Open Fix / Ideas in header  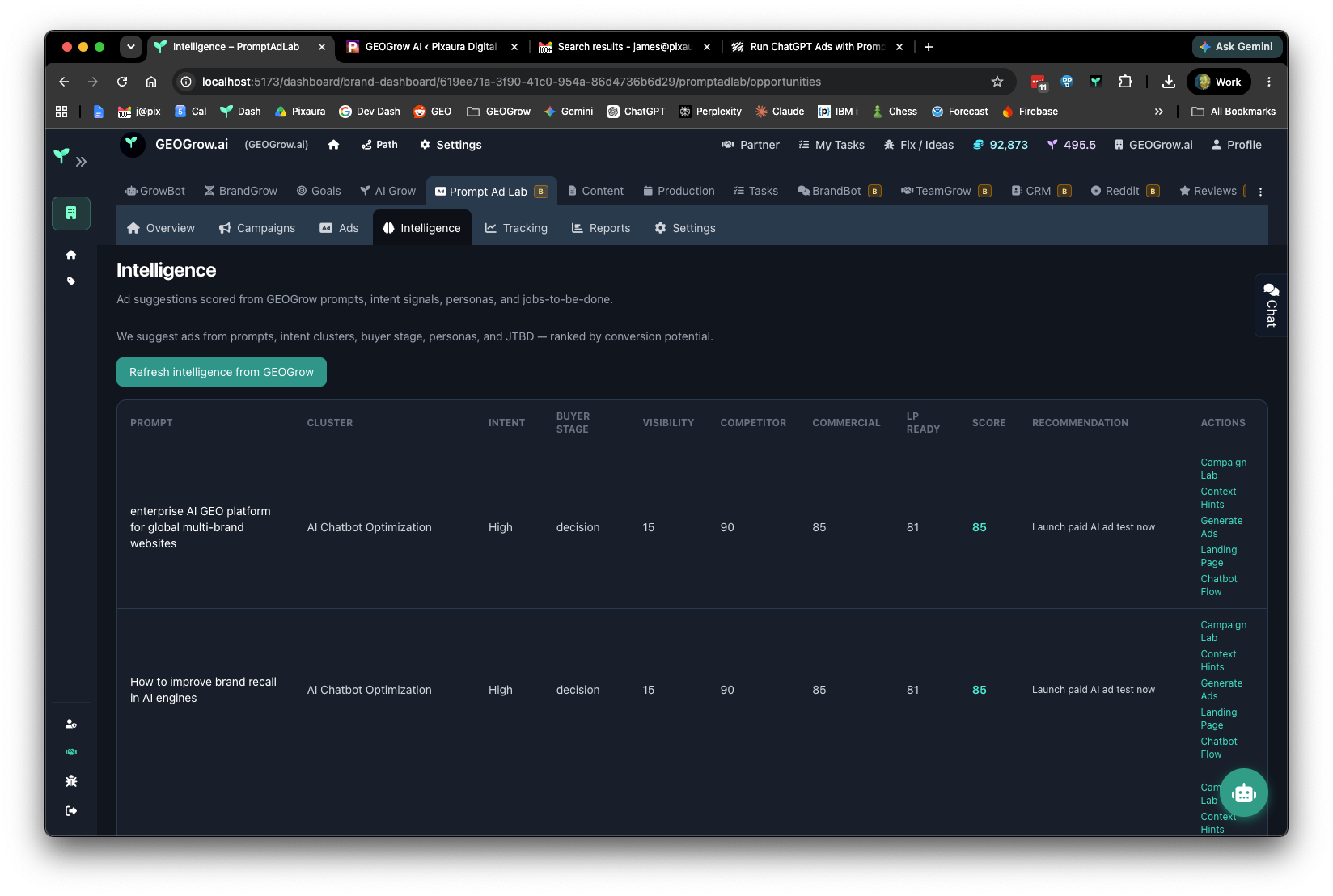coord(919,145)
